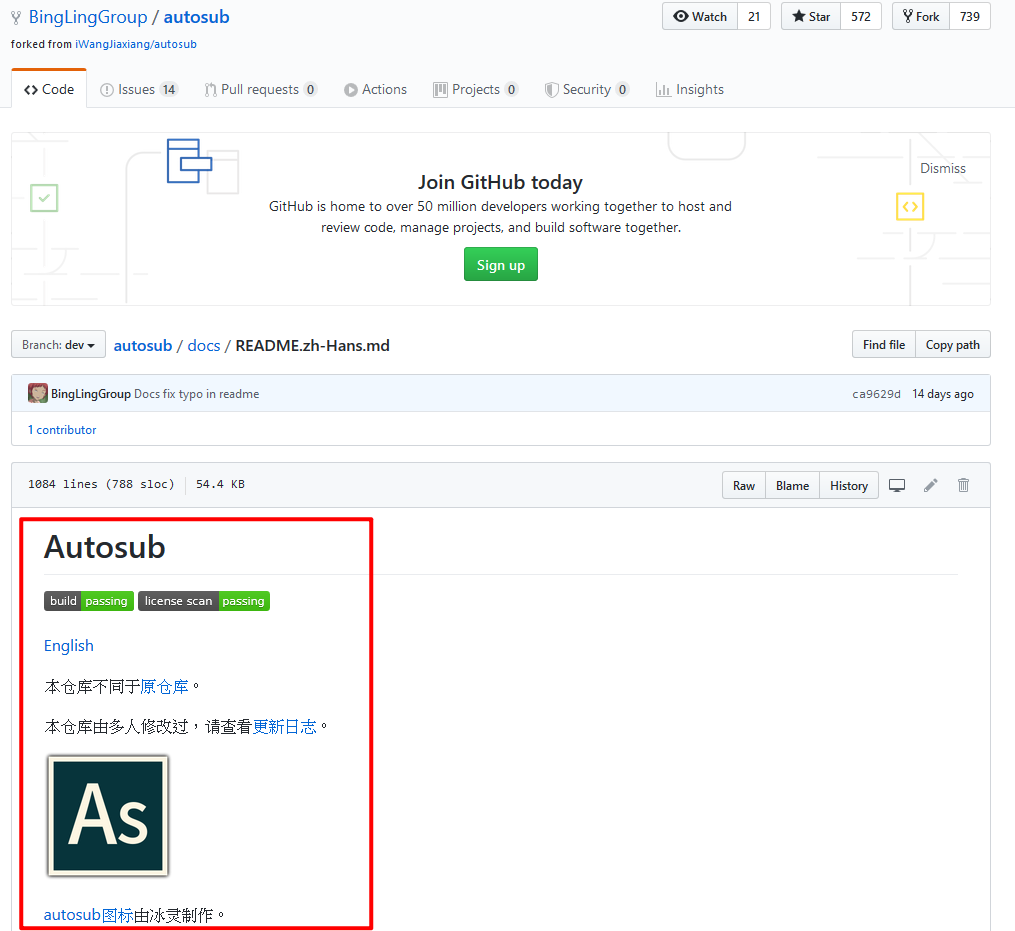Screen dimensions: 1015x931
Task: Click the fork icon on the Fork button
Action: [x=906, y=16]
